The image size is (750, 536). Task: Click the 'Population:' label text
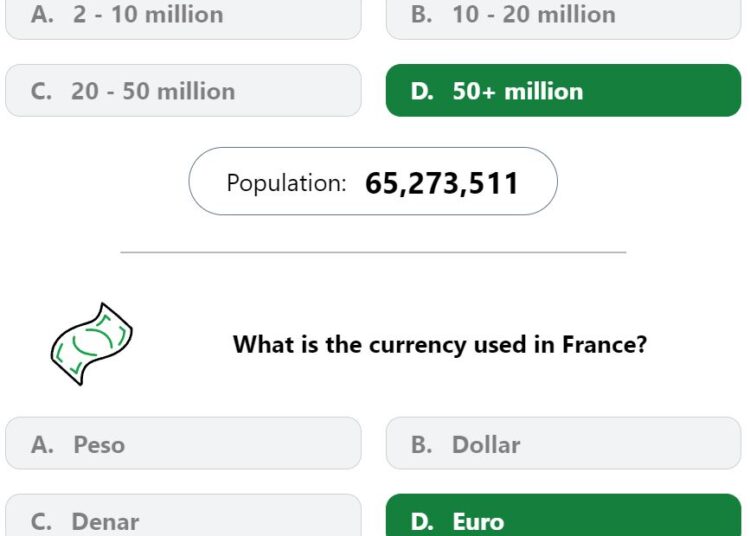click(x=287, y=183)
